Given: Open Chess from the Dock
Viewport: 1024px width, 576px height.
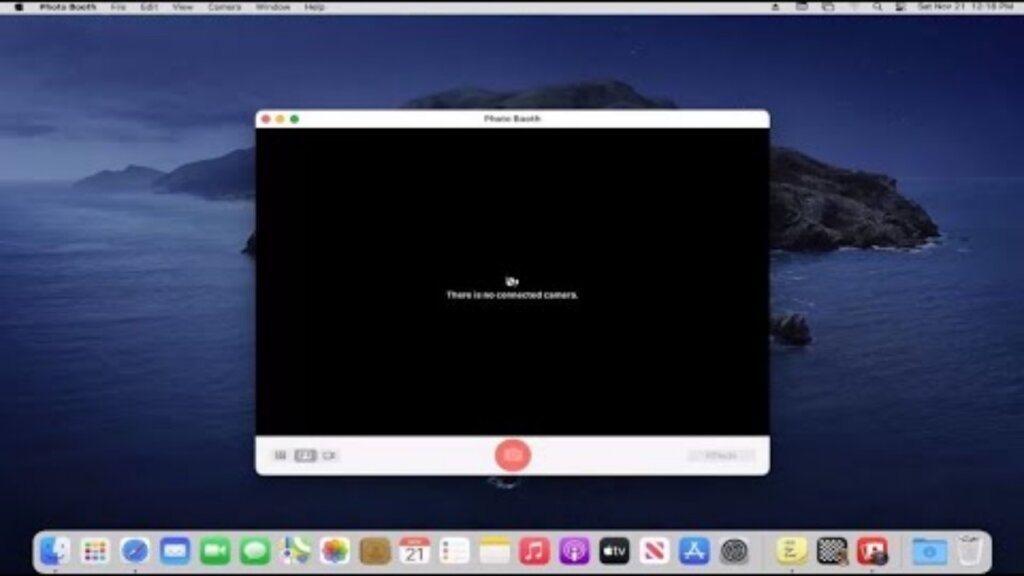Looking at the screenshot, I should 832,551.
